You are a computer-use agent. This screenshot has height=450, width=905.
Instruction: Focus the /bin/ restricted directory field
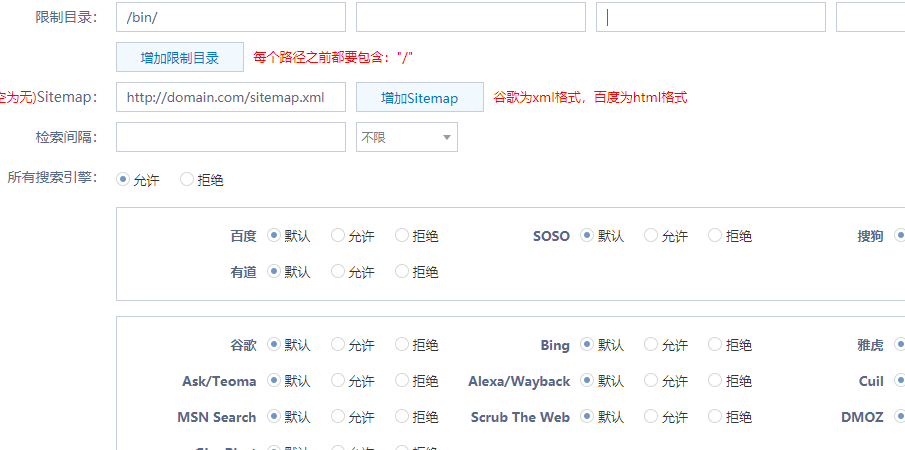point(231,17)
